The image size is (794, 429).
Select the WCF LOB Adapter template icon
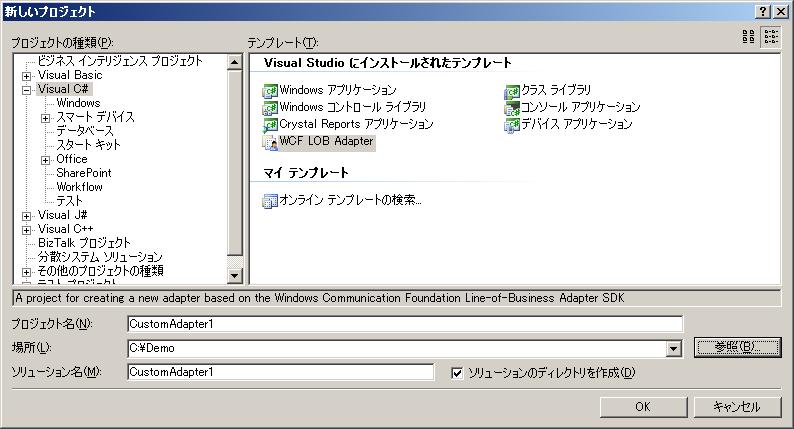tap(270, 142)
